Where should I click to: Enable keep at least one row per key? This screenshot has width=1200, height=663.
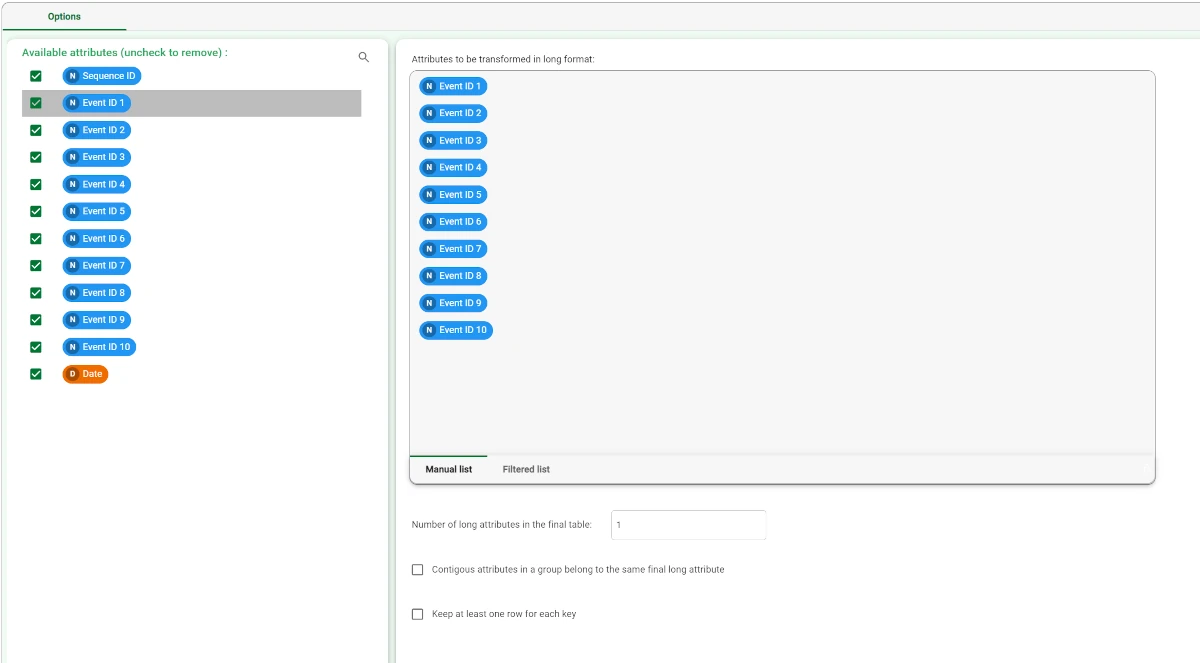pyautogui.click(x=418, y=614)
